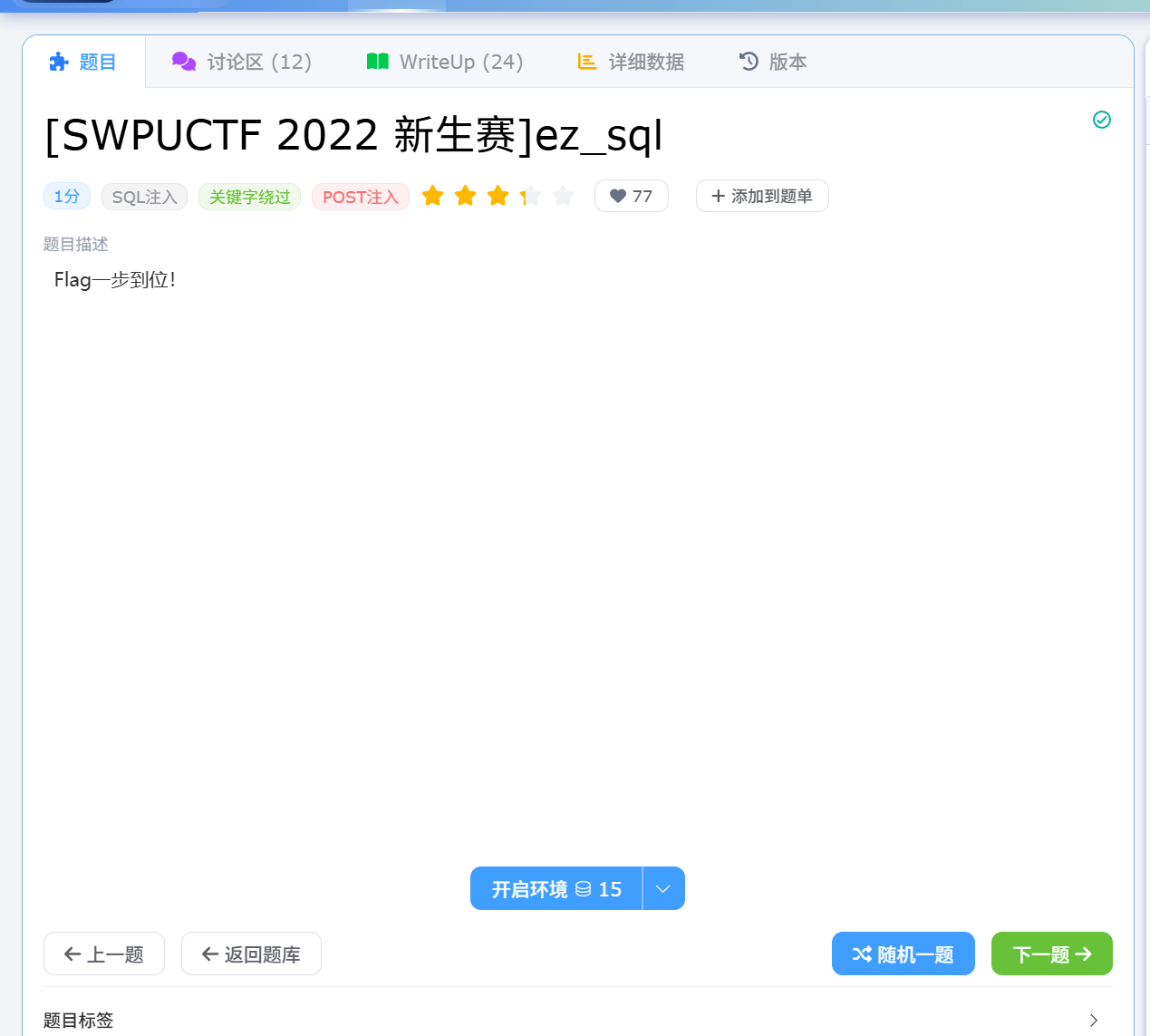Click the green solved checkmark icon
1150x1036 pixels.
pyautogui.click(x=1101, y=120)
